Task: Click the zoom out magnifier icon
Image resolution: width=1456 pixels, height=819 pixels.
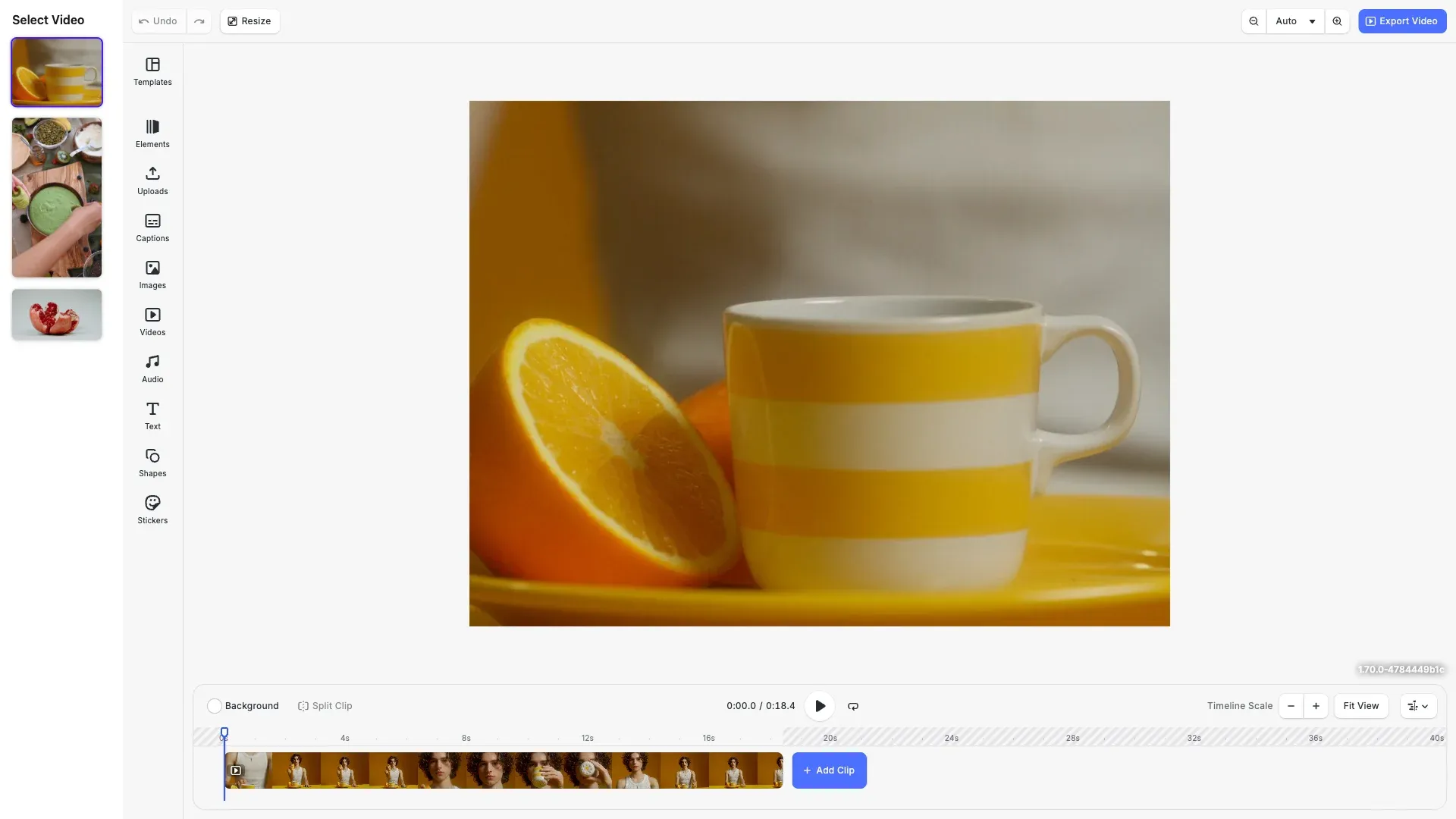Action: (x=1254, y=21)
